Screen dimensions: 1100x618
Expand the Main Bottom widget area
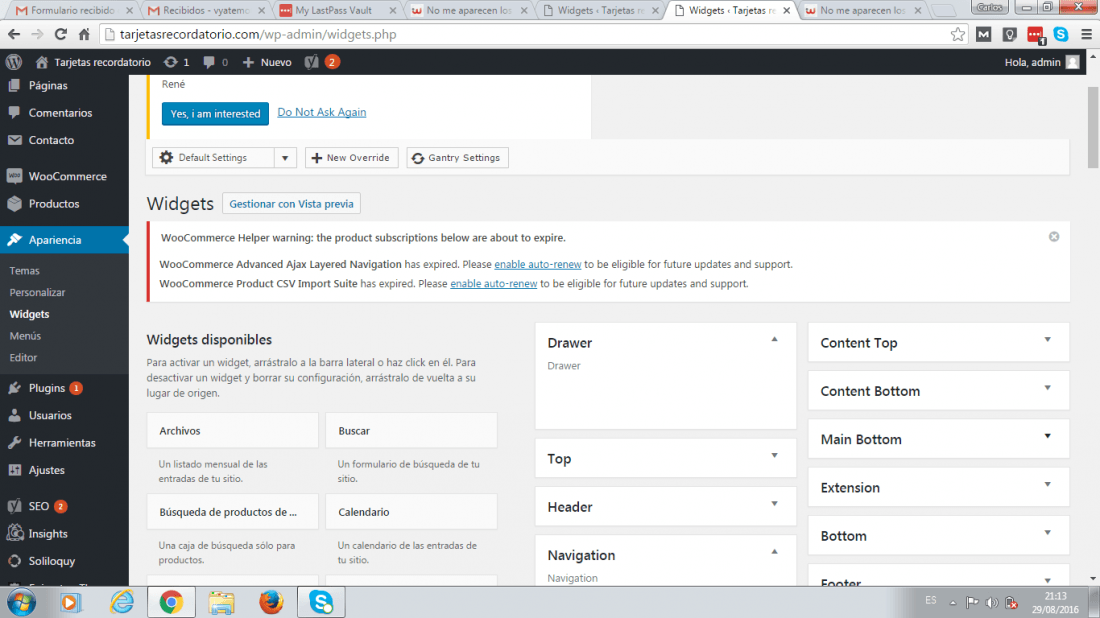[x=1047, y=436]
